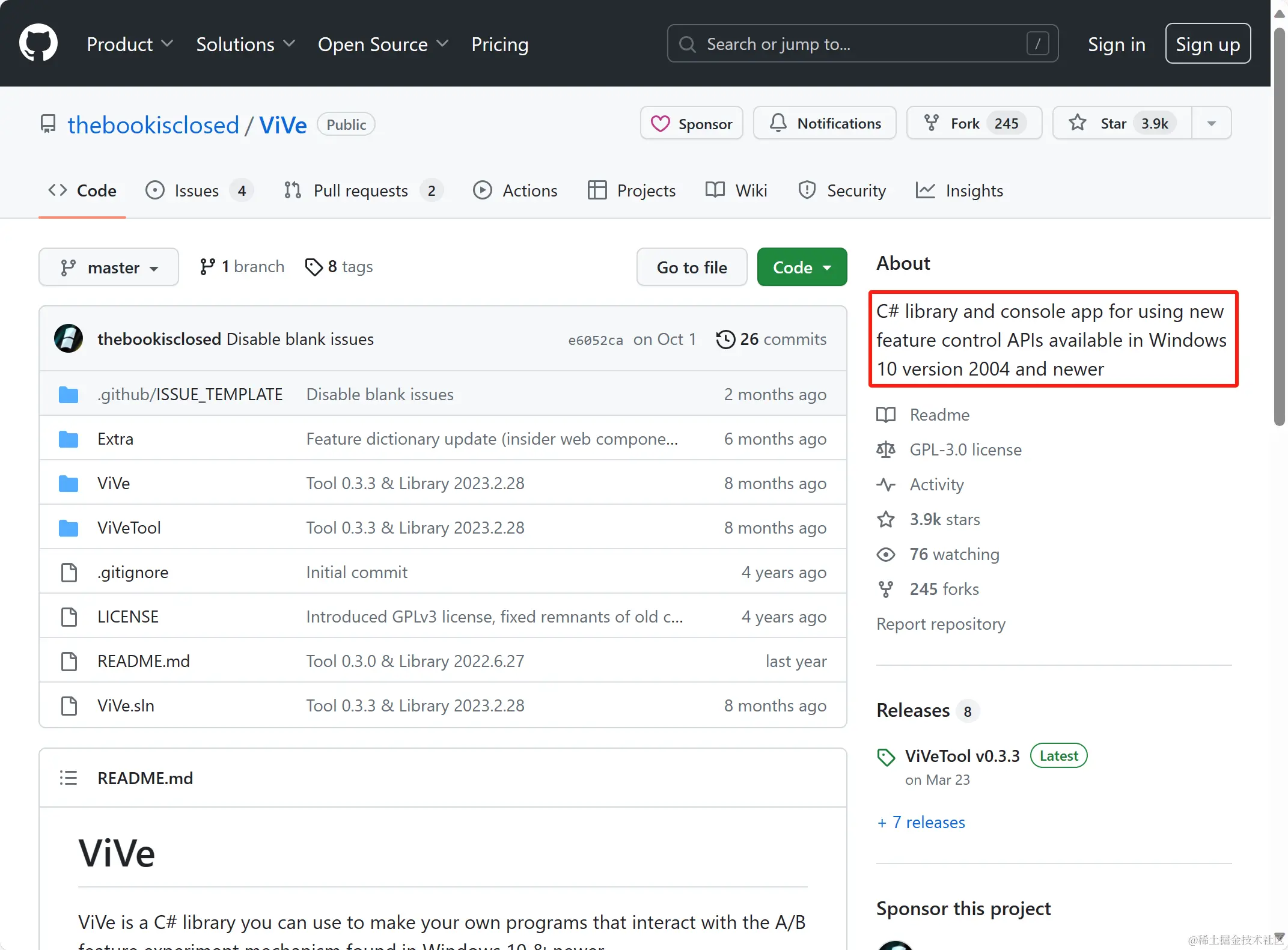
Task: Click the Go to file button
Action: pyautogui.click(x=692, y=267)
